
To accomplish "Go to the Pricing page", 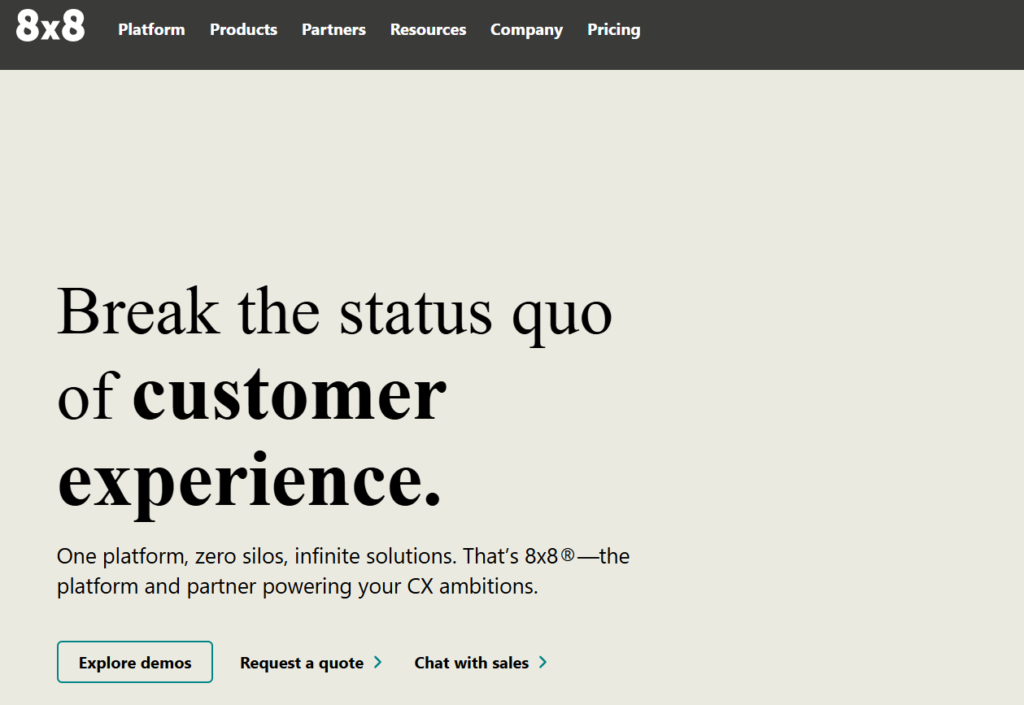I will point(613,30).
